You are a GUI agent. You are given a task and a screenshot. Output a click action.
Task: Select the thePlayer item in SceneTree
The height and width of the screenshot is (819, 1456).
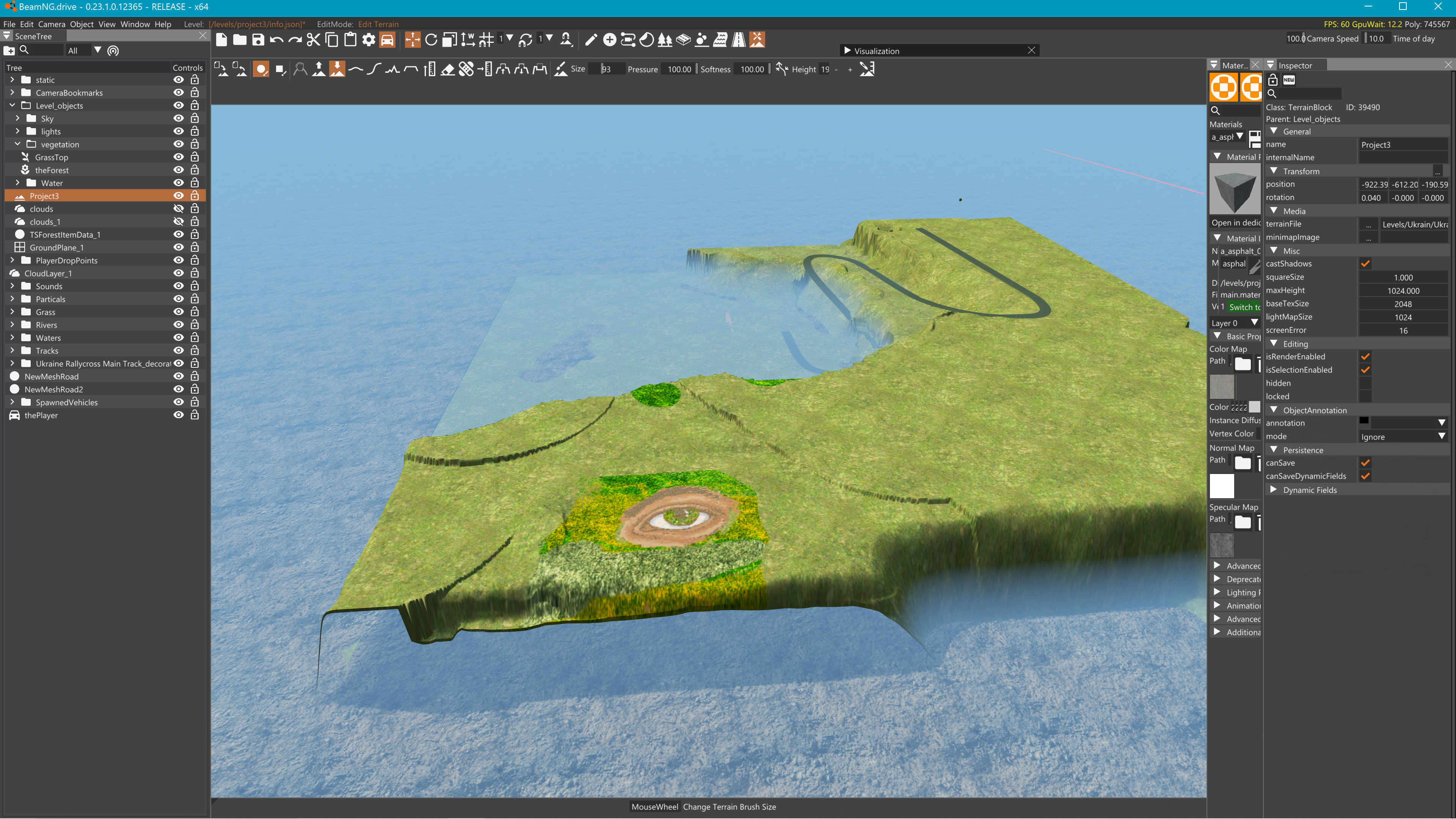[x=41, y=415]
